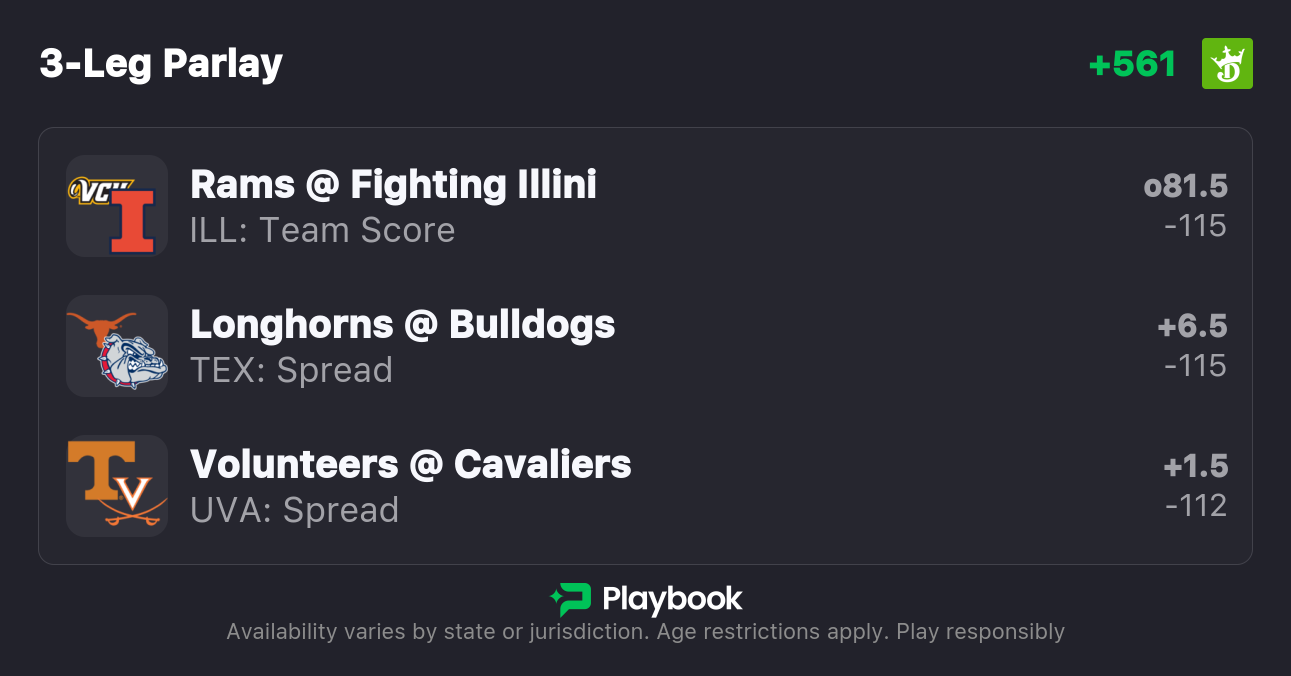Click the TEX: Spread label

291,371
